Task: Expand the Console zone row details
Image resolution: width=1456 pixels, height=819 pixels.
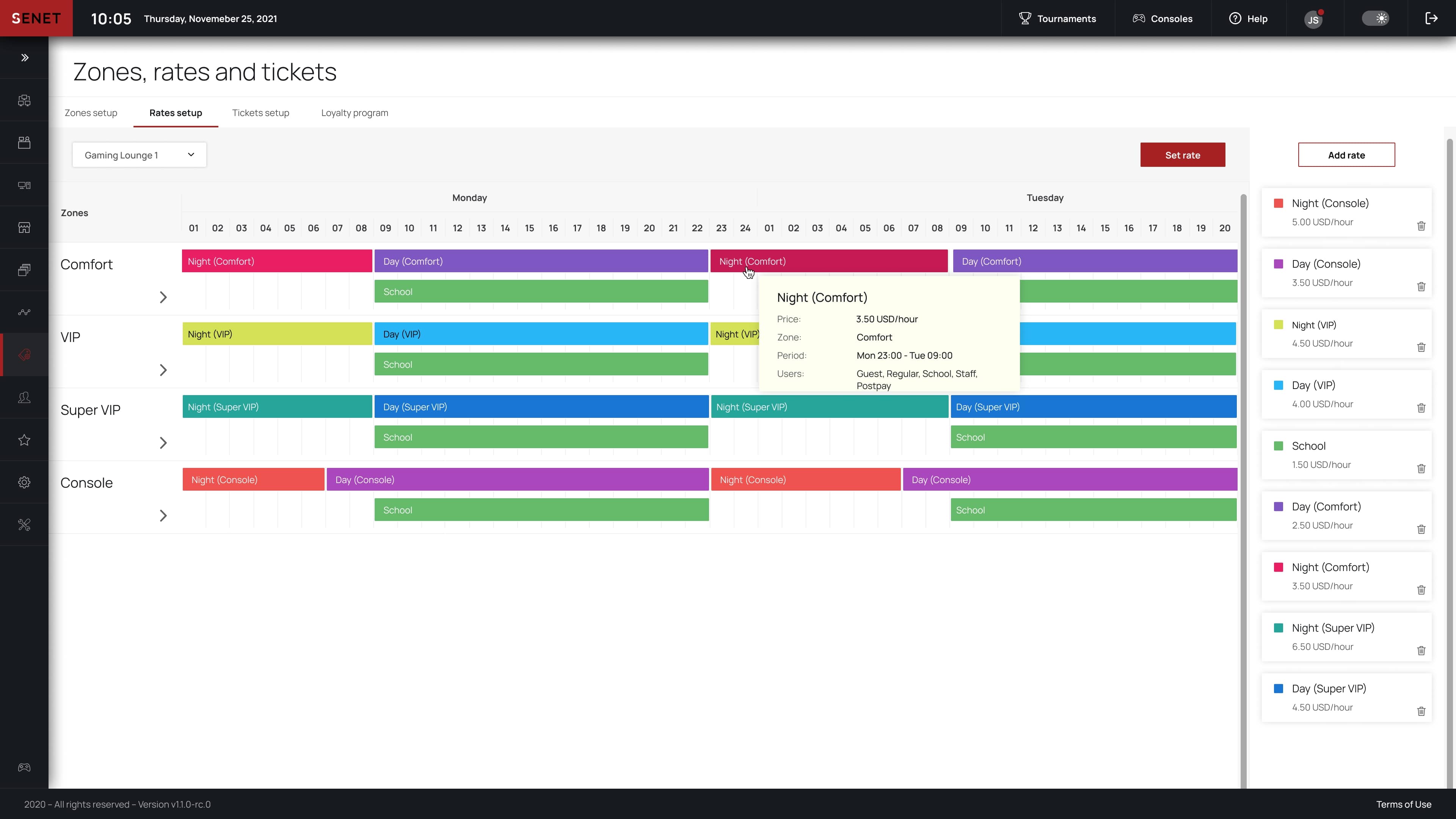Action: tap(163, 515)
